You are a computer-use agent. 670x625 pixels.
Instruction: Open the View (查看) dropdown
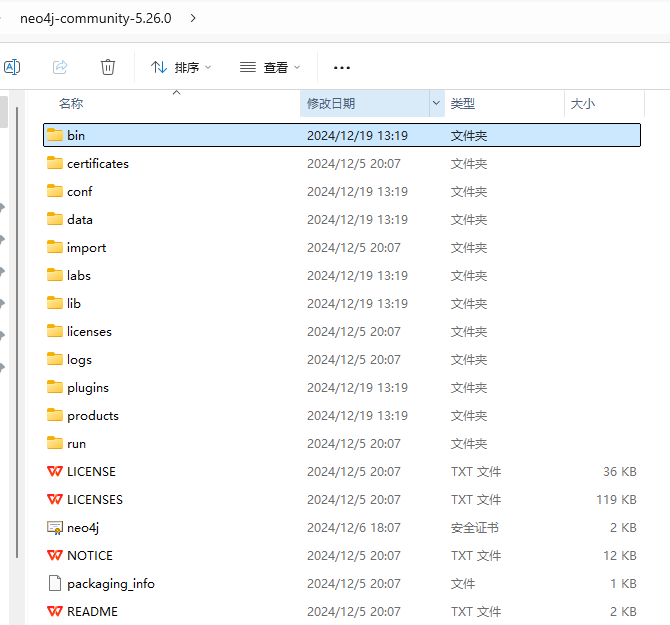(x=270, y=67)
